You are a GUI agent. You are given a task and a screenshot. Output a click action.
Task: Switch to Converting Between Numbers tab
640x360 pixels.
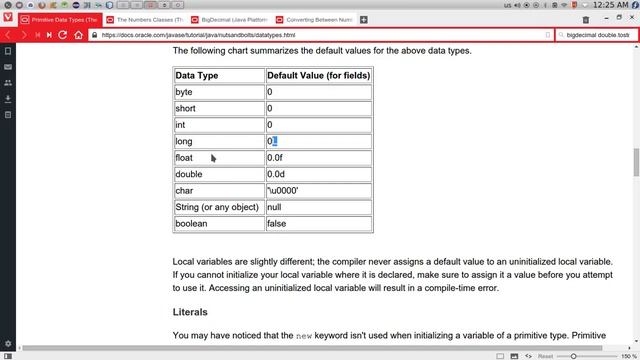click(315, 20)
